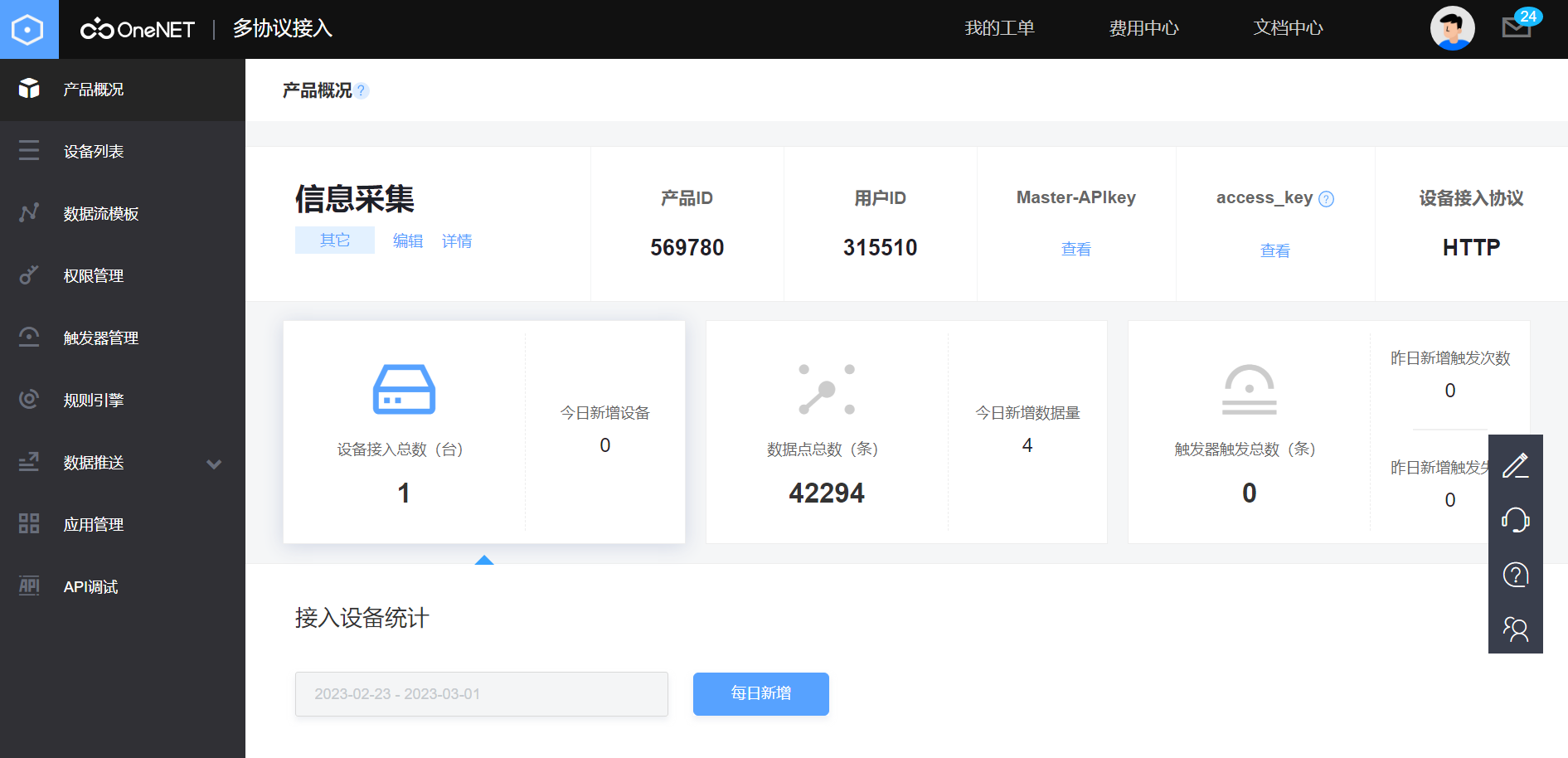Click the 每日新增 button
The width and height of the screenshot is (1568, 758).
[761, 693]
